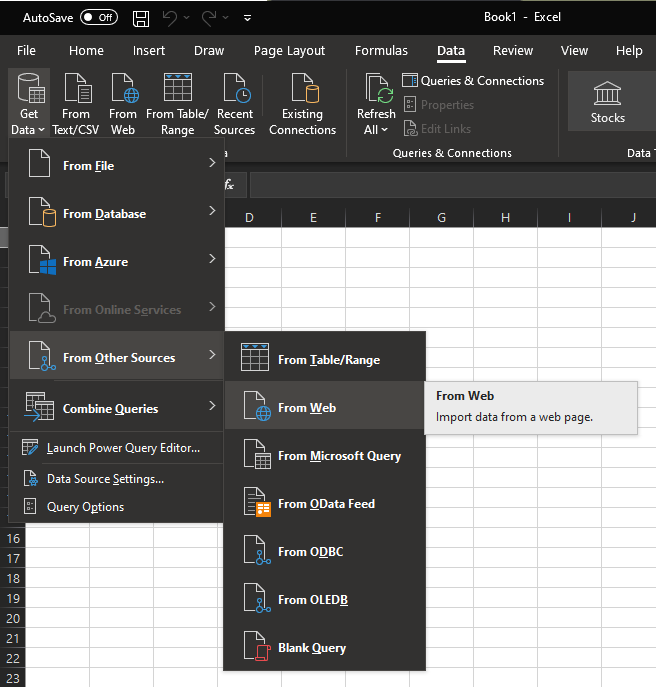The image size is (656, 687).
Task: Click the formula bar input field
Action: coord(453,185)
